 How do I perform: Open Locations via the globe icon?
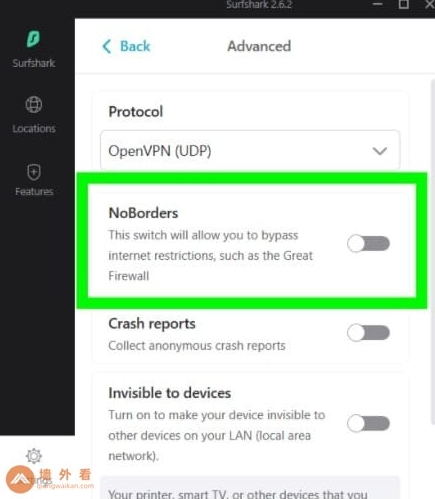(34, 105)
